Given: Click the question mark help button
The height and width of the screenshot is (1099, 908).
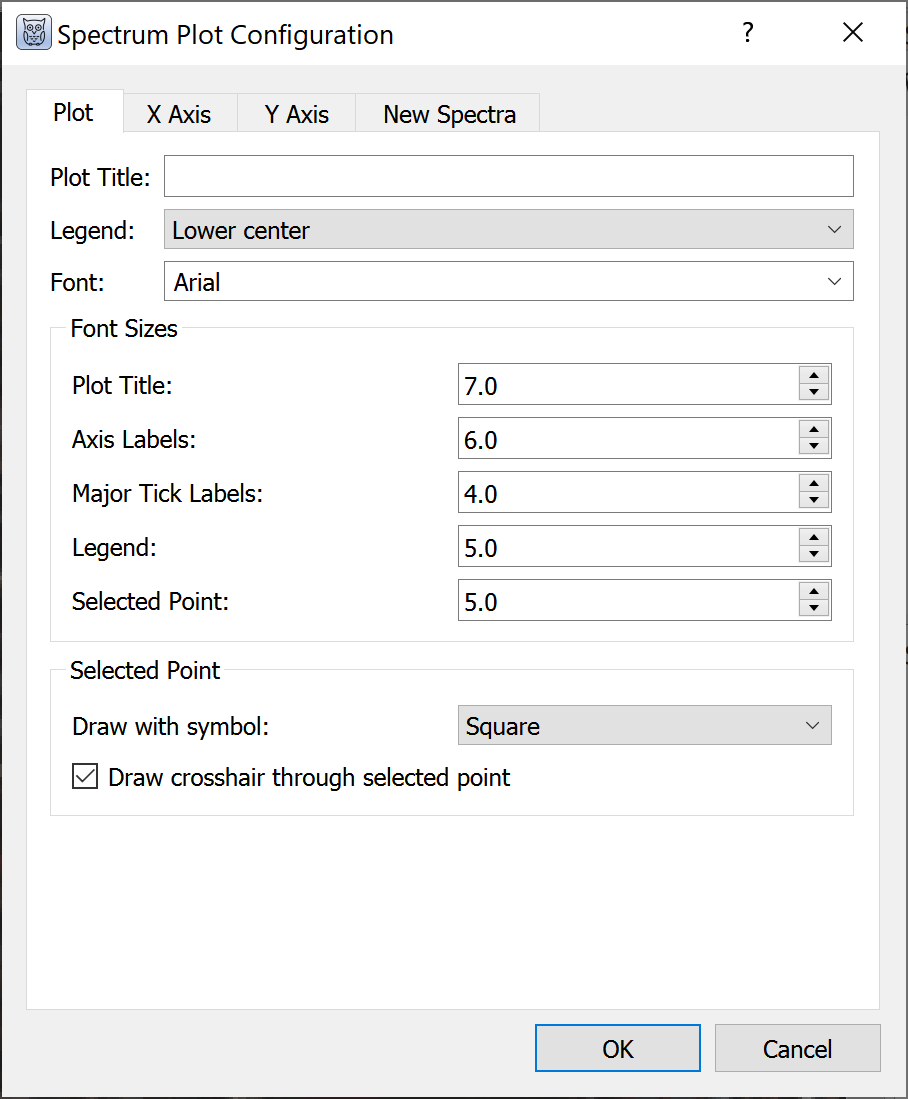Looking at the screenshot, I should (747, 33).
